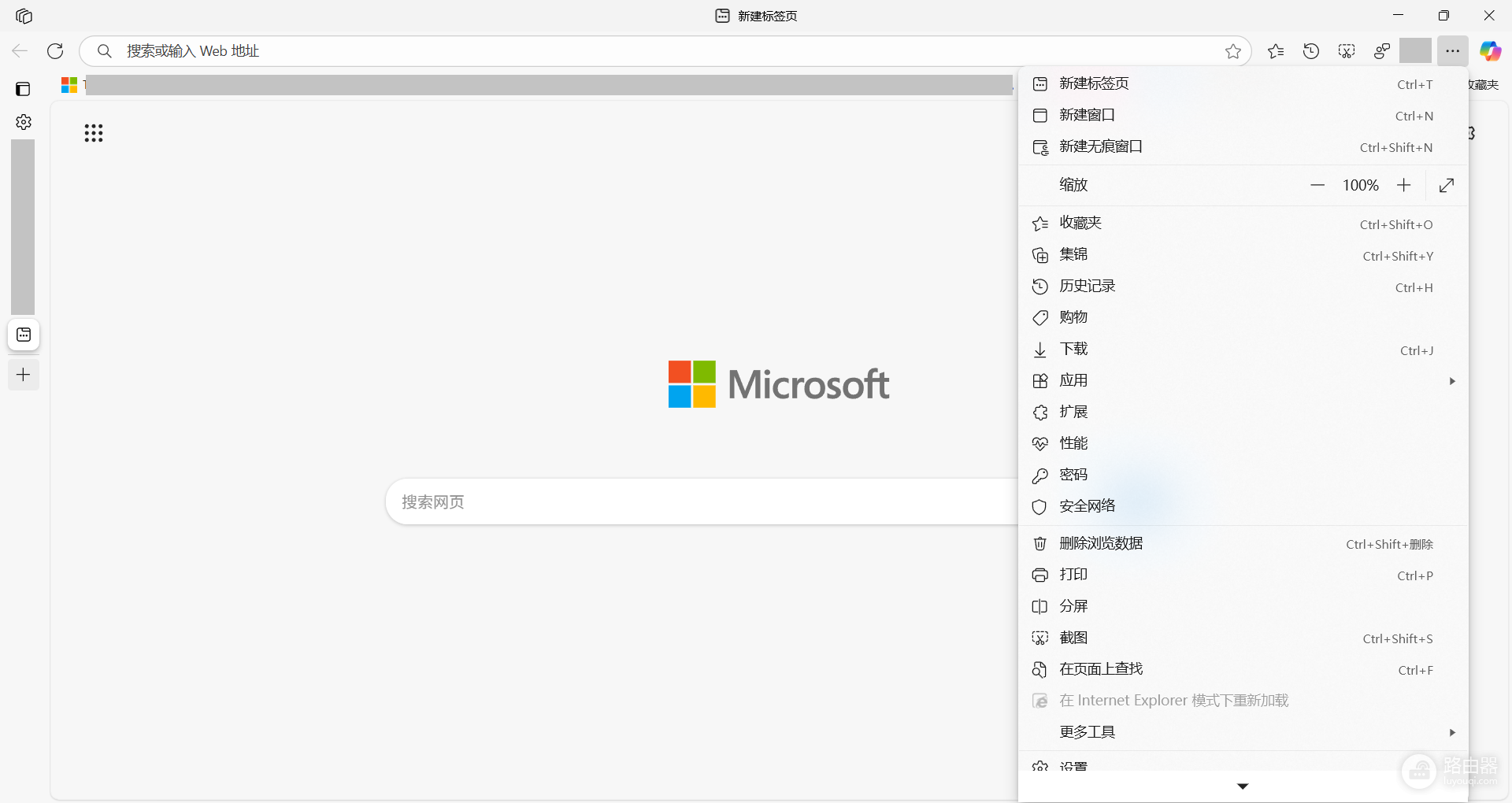Open the sidebar settings gear icon
Screen dimensions: 1512x803
point(24,122)
